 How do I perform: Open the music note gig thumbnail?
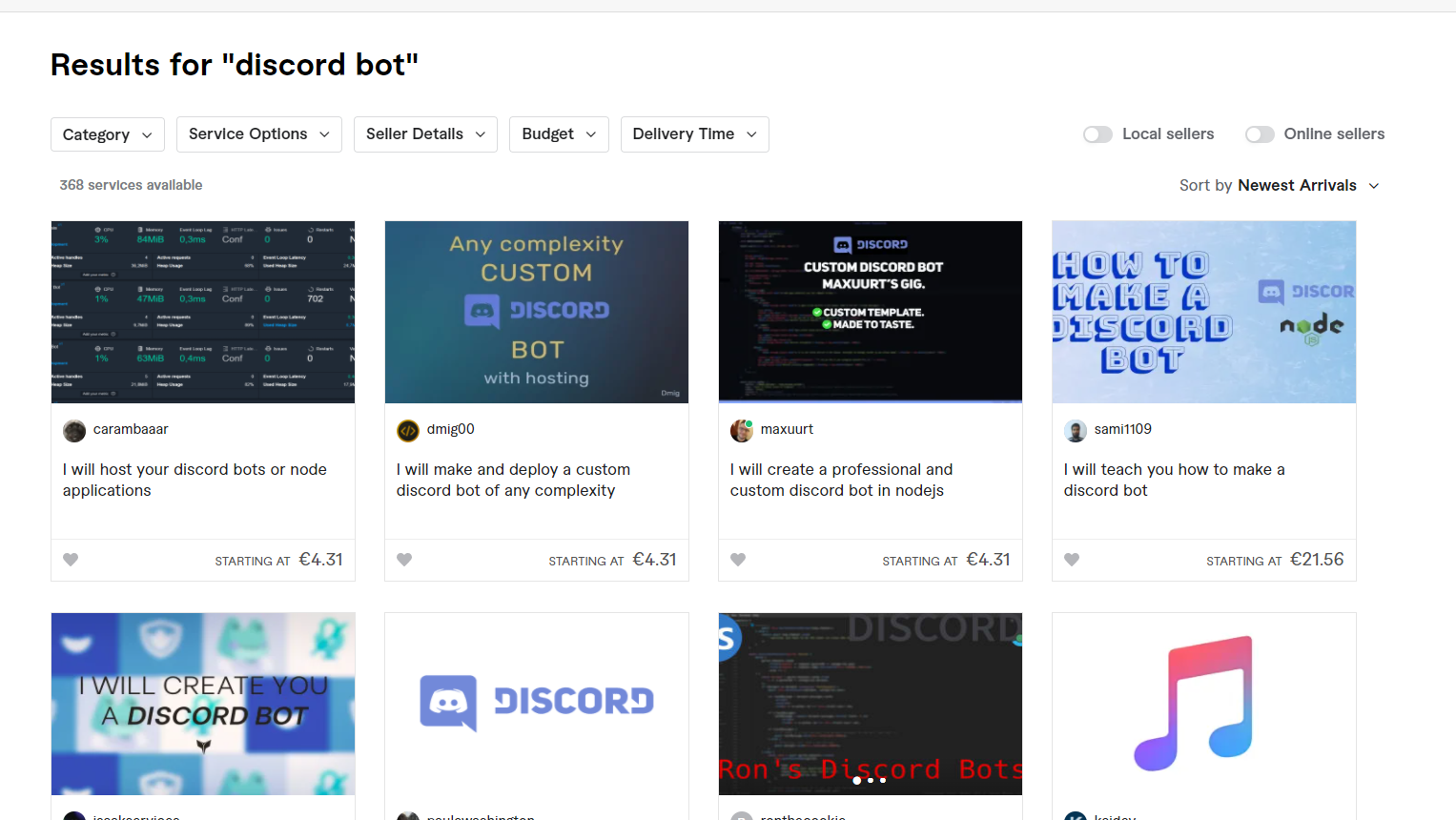[1203, 704]
